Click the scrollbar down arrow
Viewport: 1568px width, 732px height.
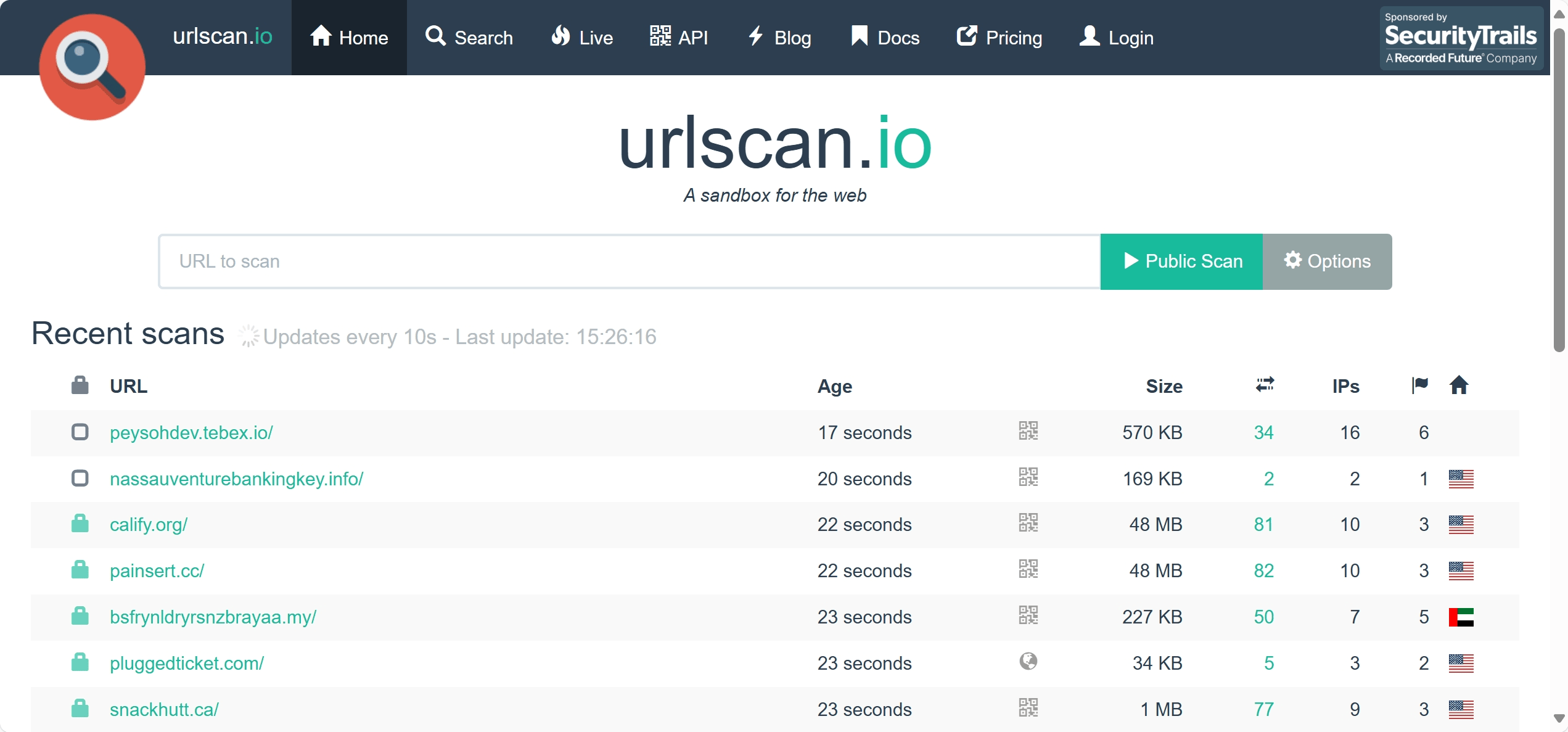coord(1559,718)
